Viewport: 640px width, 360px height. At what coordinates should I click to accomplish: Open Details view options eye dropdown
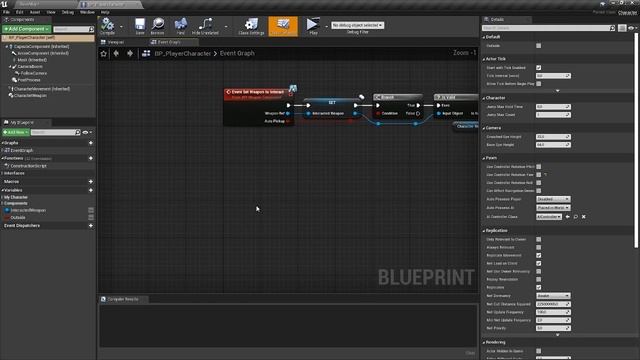[x=632, y=28]
